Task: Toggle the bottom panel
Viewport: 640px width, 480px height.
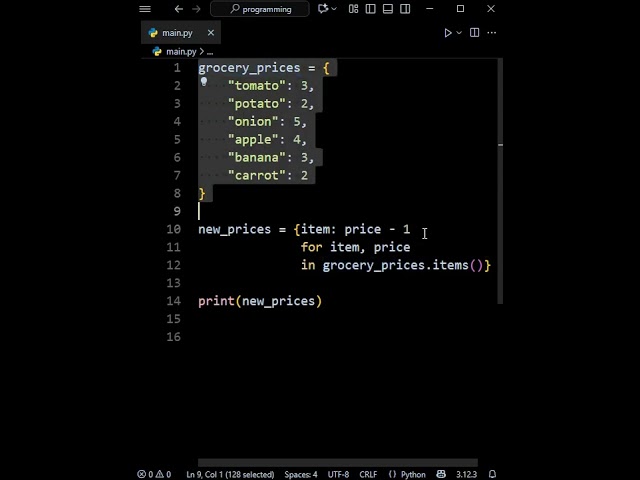Action: coord(388,9)
